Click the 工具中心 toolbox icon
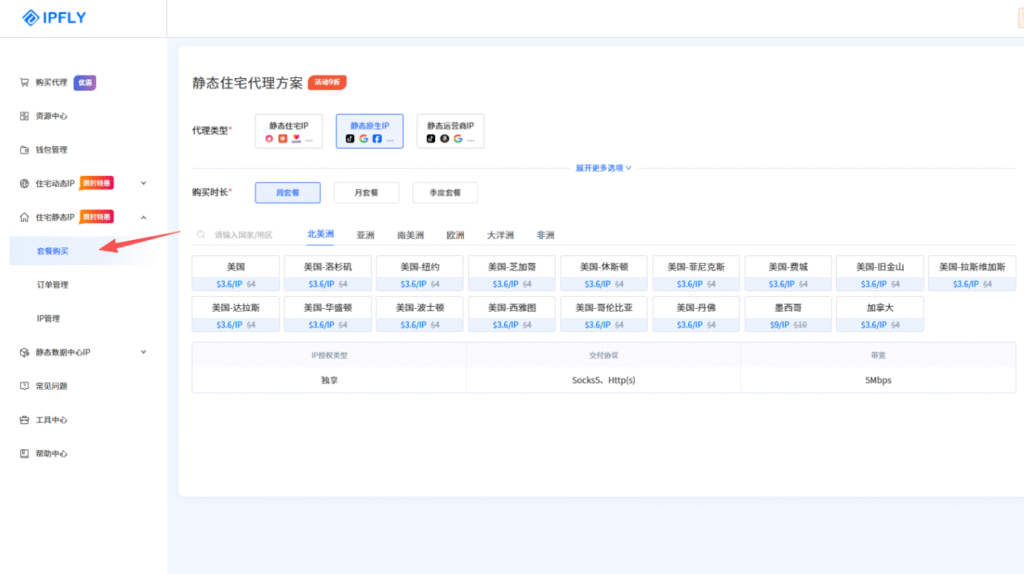Screen dimensions: 1024x574 coord(24,420)
